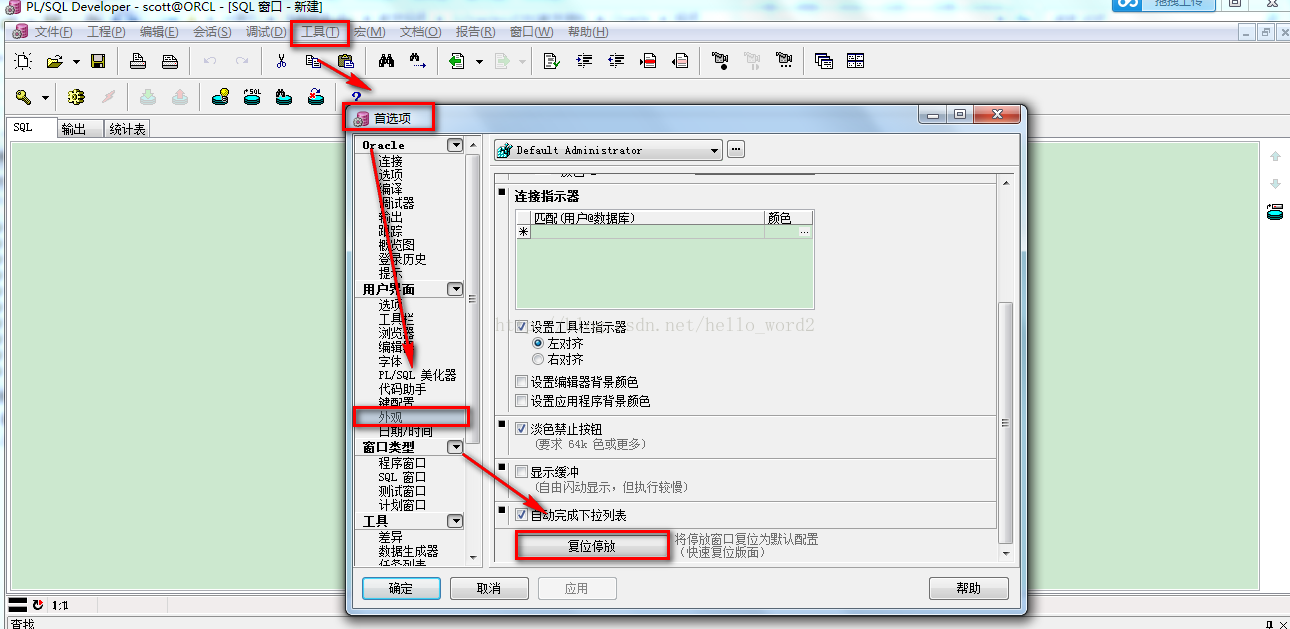1290x629 pixels.
Task: Open the dropdown beside navigate back icon
Action: click(479, 61)
